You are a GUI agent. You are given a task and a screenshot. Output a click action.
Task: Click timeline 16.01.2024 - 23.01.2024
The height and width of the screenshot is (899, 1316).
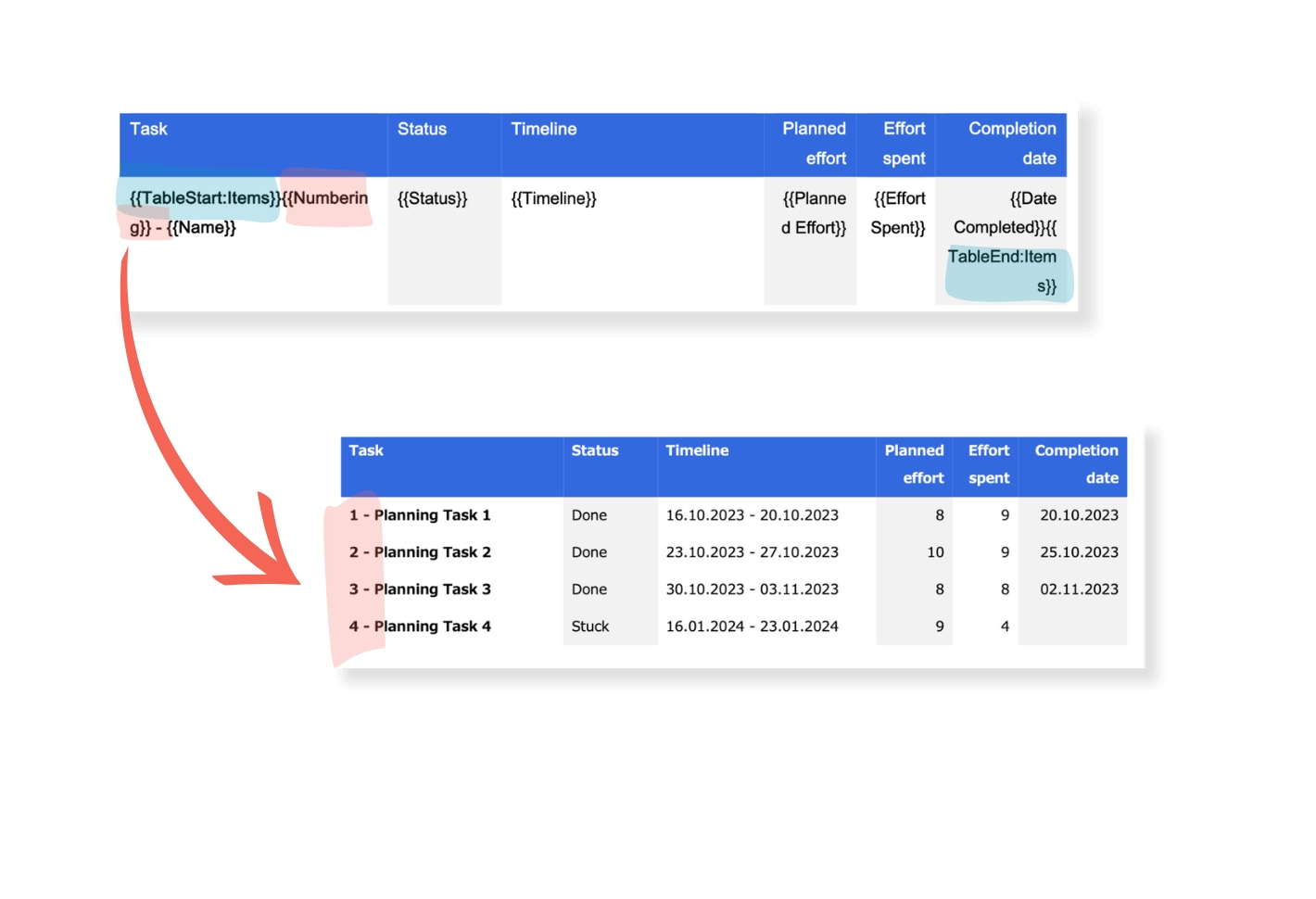752,627
